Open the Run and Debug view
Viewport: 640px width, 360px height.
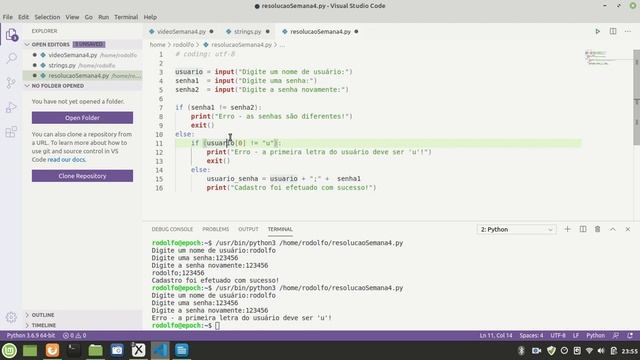[11, 107]
